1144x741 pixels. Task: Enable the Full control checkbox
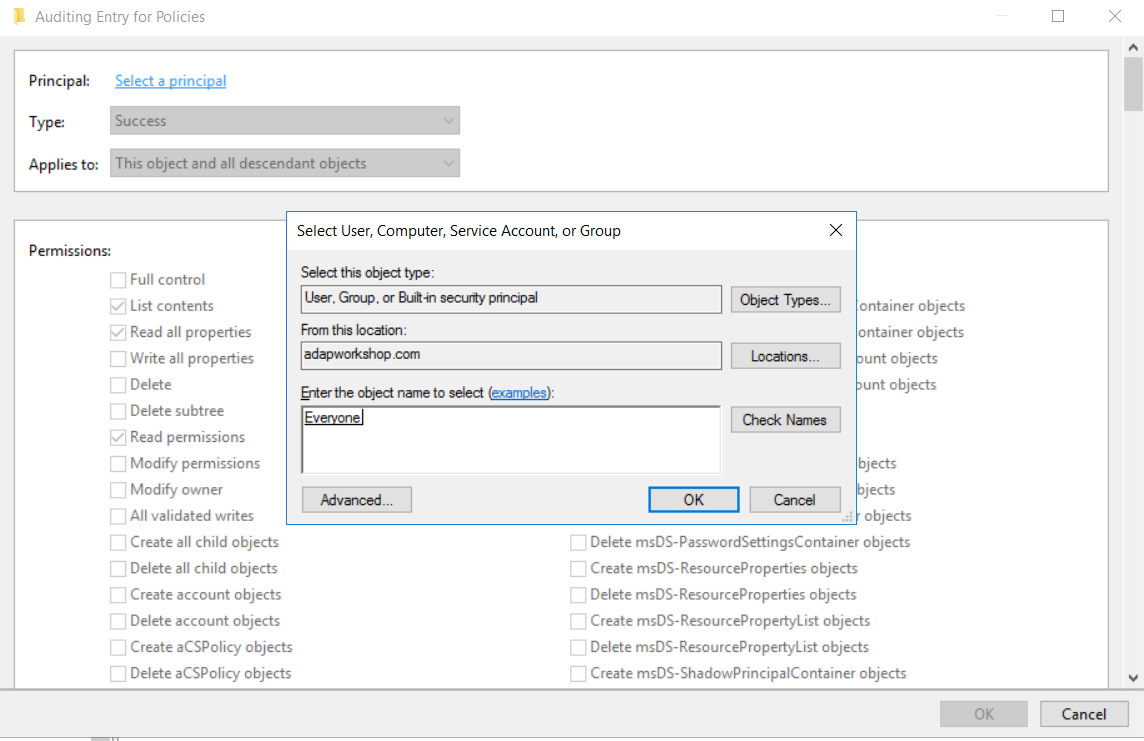[117, 279]
